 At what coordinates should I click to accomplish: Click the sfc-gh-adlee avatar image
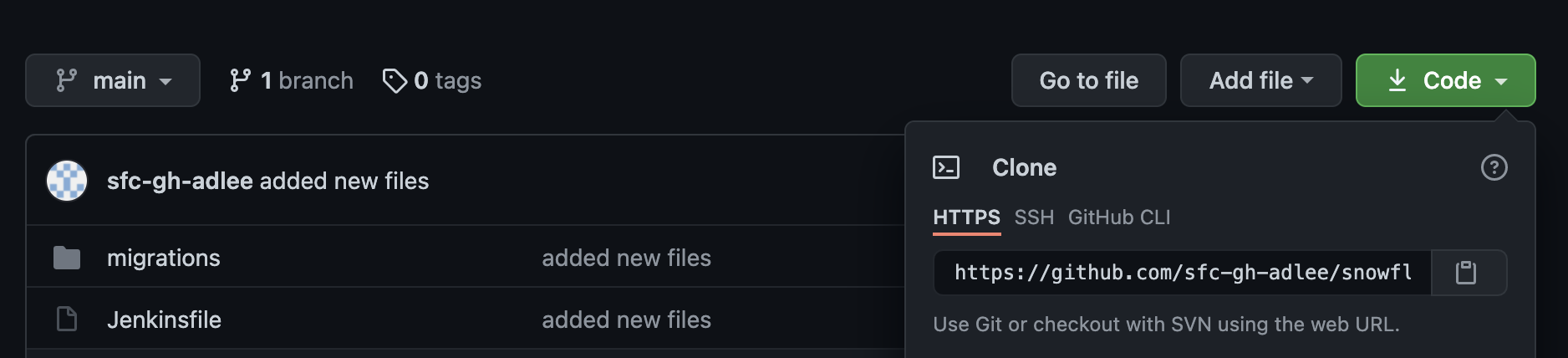67,181
